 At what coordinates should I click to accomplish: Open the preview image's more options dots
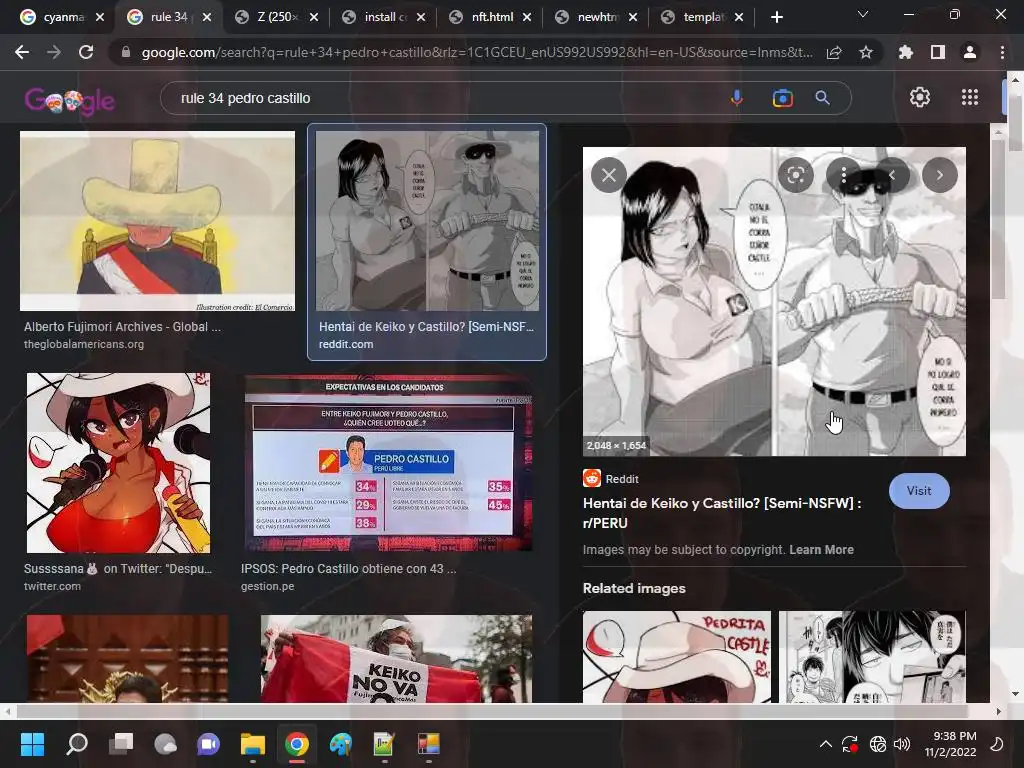(x=844, y=175)
